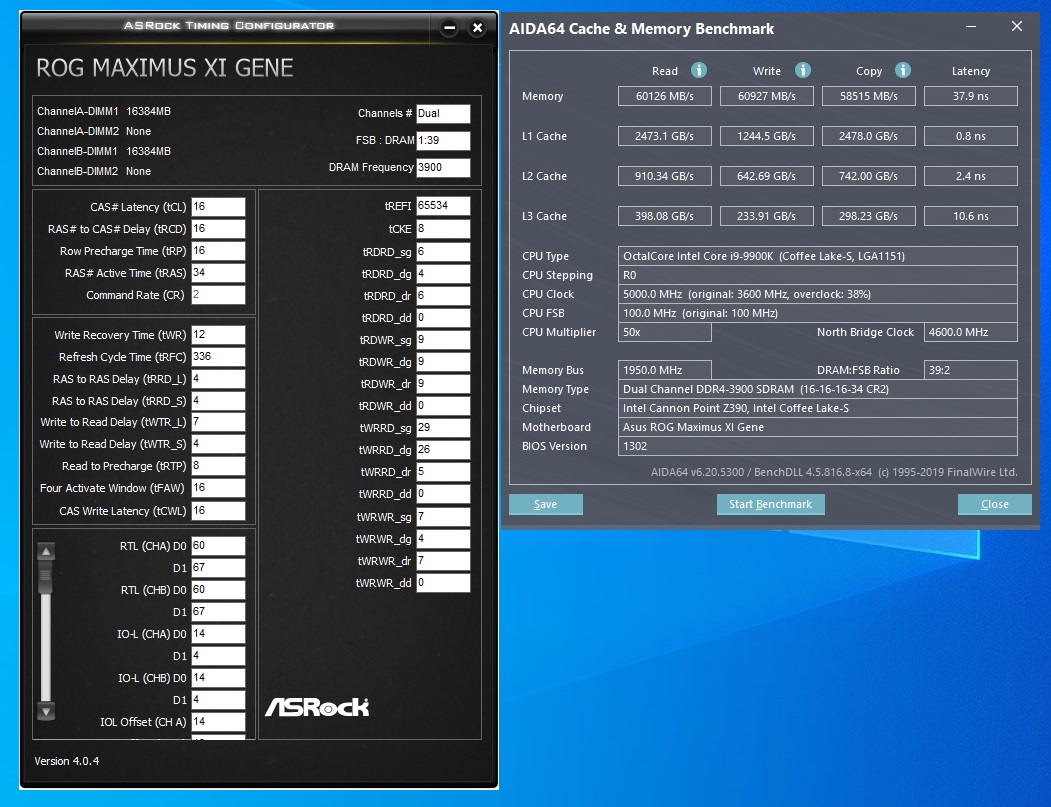Viewport: 1051px width, 807px height.
Task: Click the tWTR_S field
Action: click(218, 444)
